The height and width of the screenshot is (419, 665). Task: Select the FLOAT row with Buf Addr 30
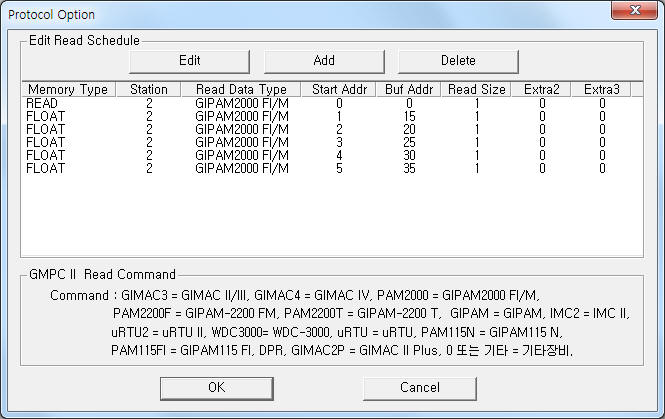(x=327, y=156)
